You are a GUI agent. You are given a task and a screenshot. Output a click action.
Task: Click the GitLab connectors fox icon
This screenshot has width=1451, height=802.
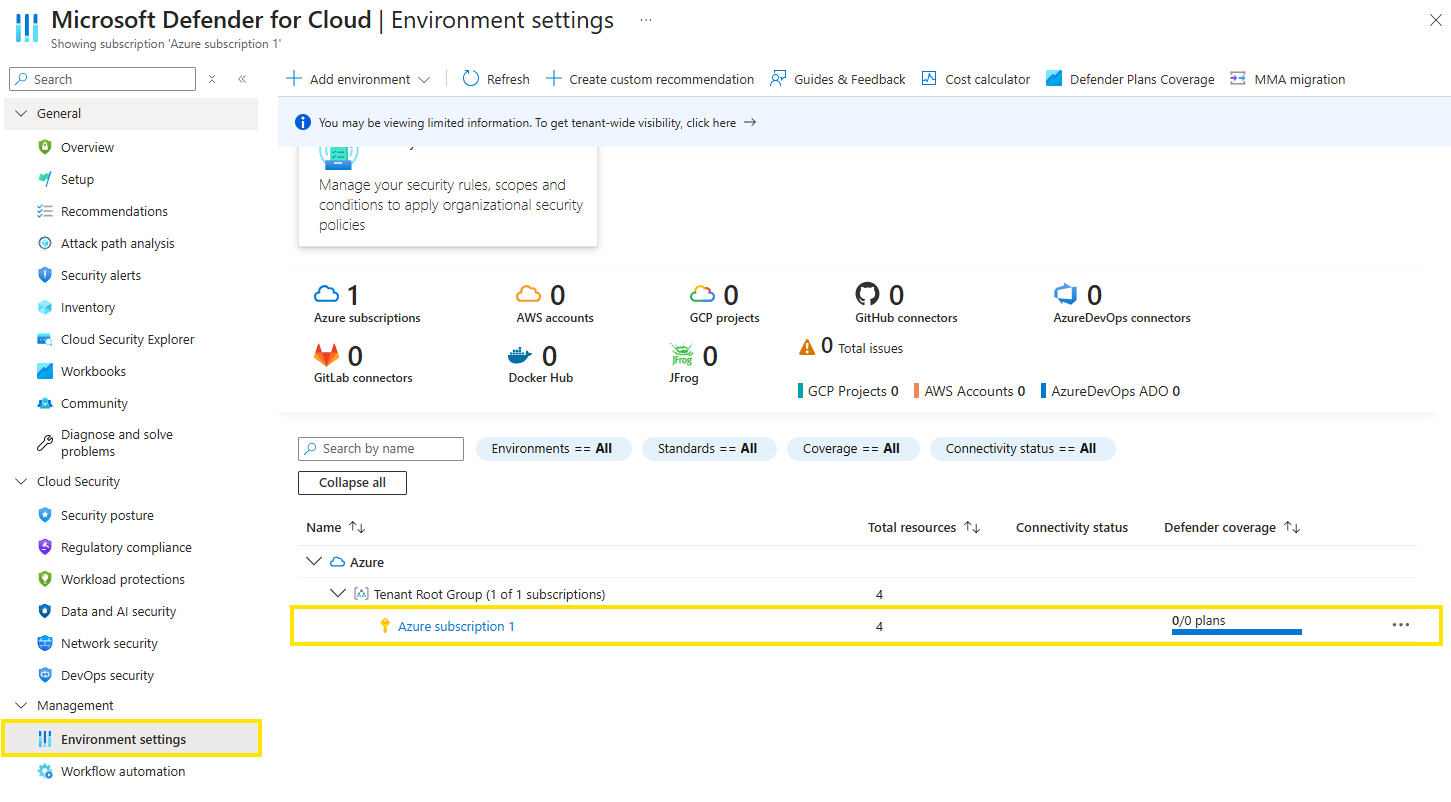(x=327, y=355)
